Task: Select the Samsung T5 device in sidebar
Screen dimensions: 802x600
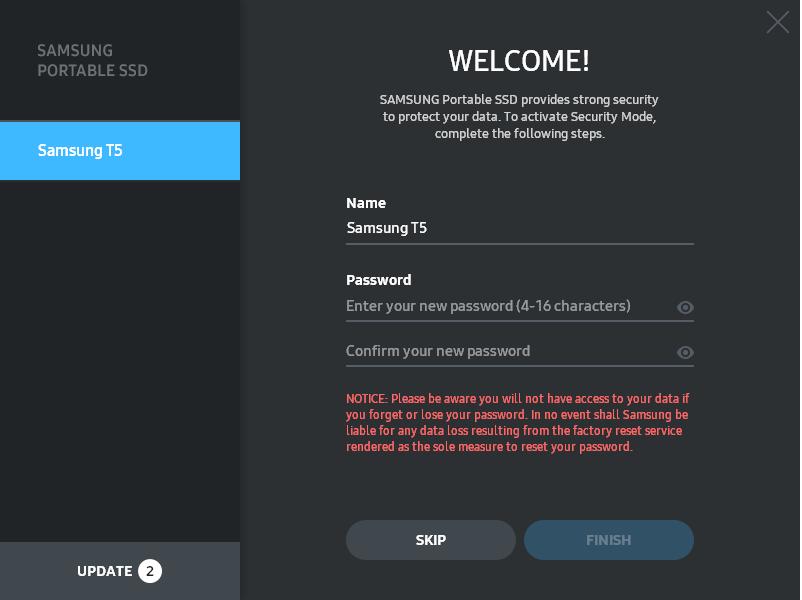Action: pos(120,150)
